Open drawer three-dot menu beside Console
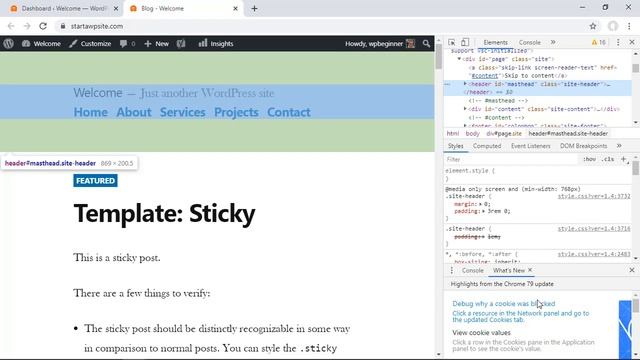 coord(451,271)
